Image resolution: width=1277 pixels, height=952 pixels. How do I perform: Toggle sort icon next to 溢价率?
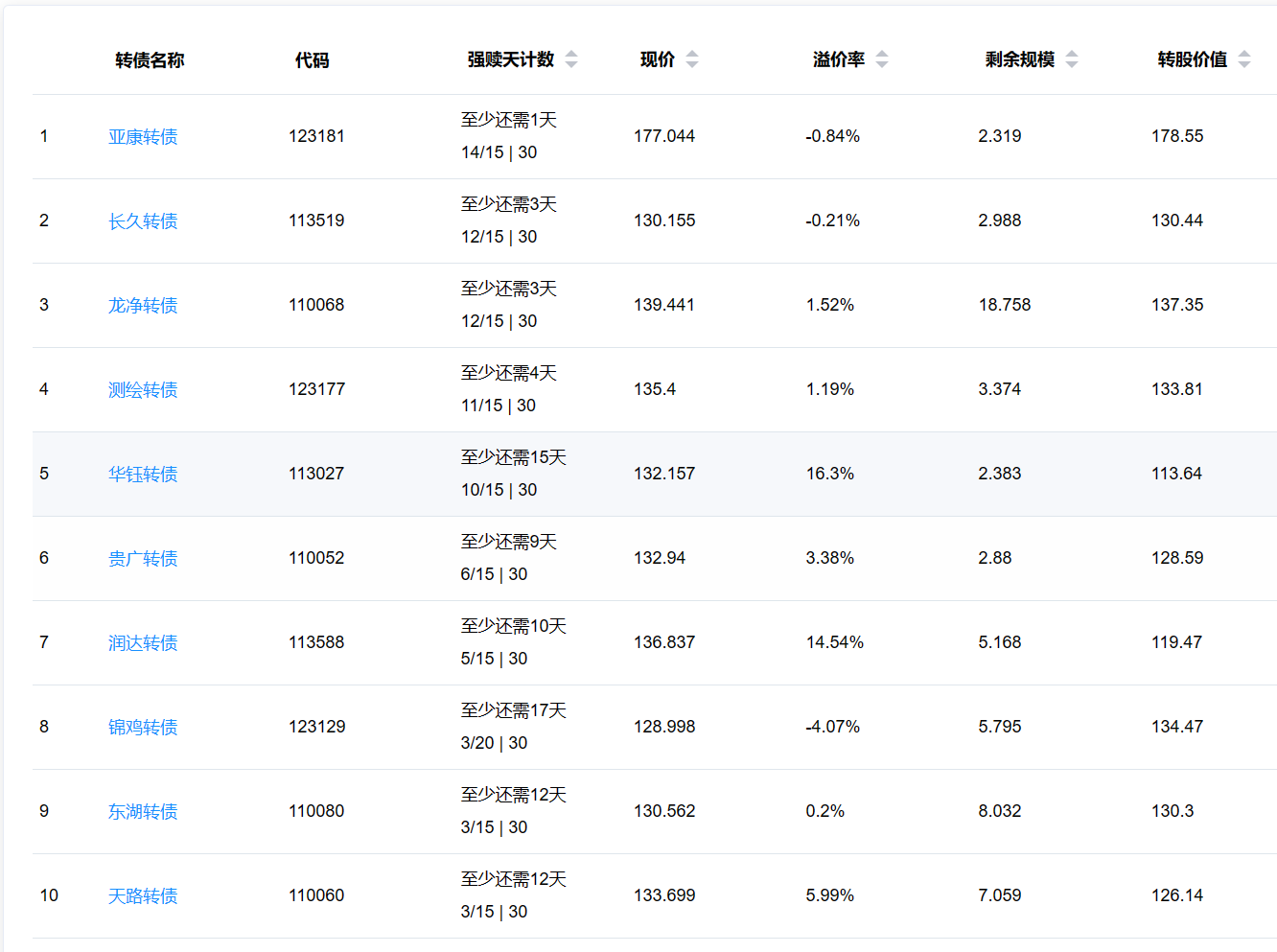click(x=882, y=59)
